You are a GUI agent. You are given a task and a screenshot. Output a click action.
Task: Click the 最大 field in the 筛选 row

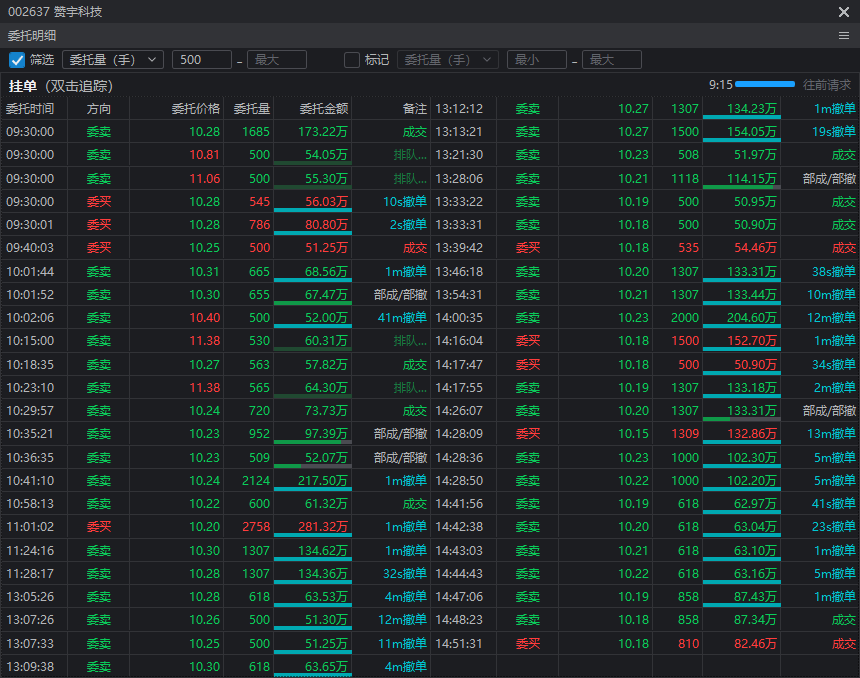[276, 60]
